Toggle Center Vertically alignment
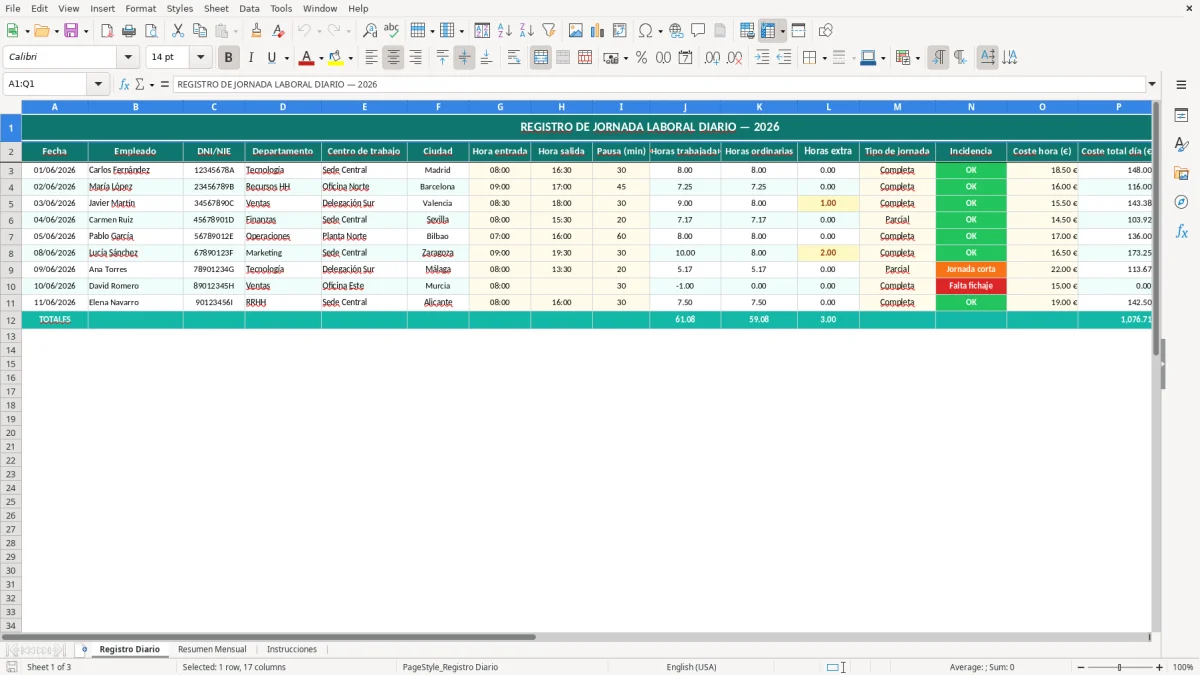 coord(464,58)
